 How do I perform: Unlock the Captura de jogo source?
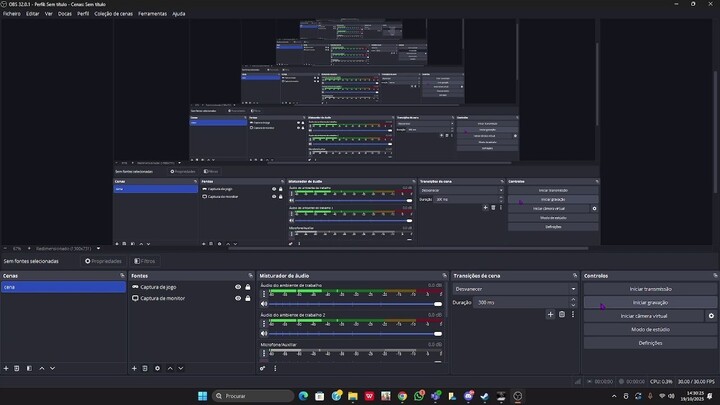click(249, 287)
